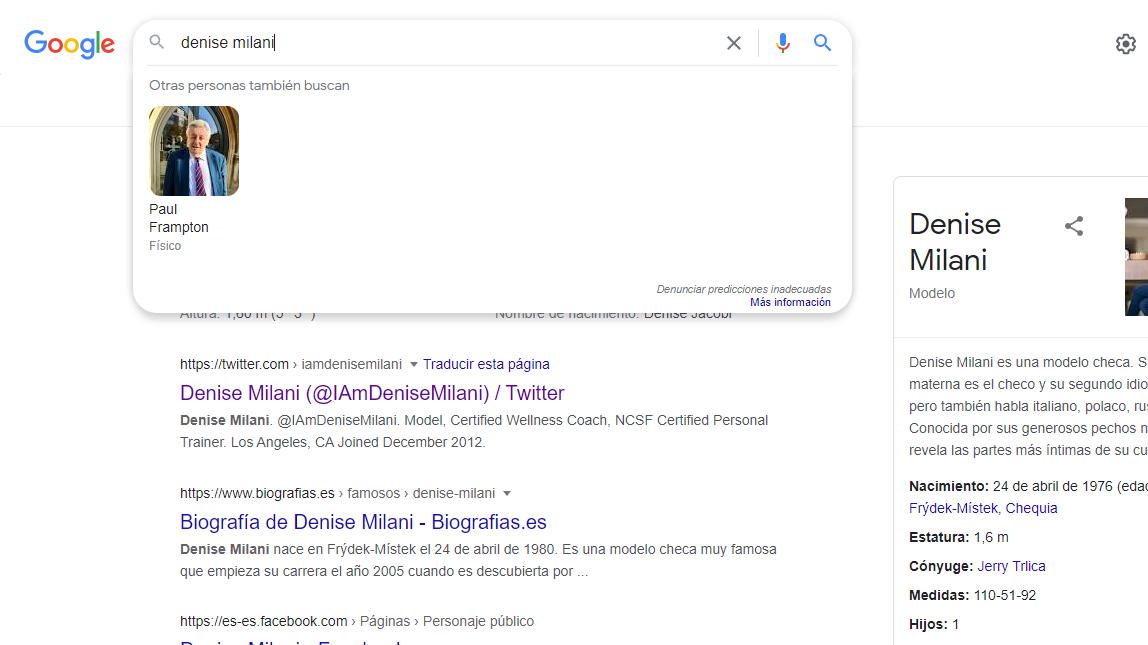The width and height of the screenshot is (1148, 645).
Task: Click the Paul Frampton name suggestion
Action: [x=179, y=218]
